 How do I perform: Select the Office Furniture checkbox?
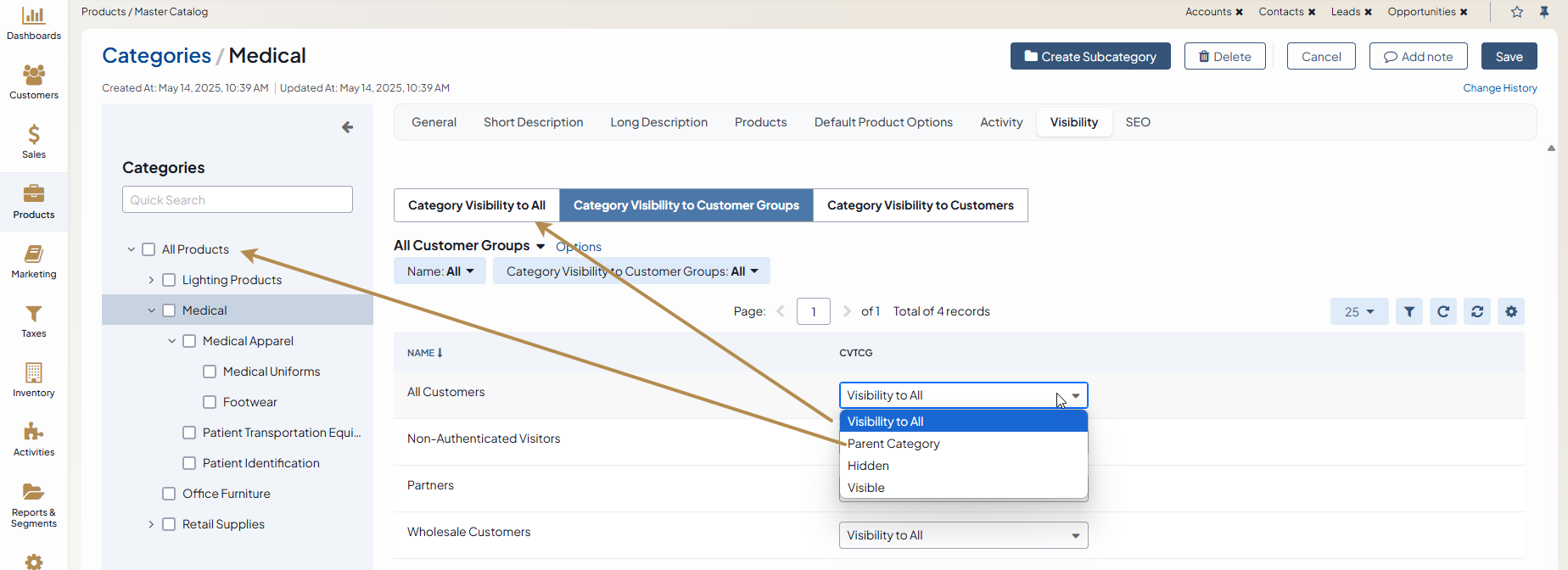(169, 494)
